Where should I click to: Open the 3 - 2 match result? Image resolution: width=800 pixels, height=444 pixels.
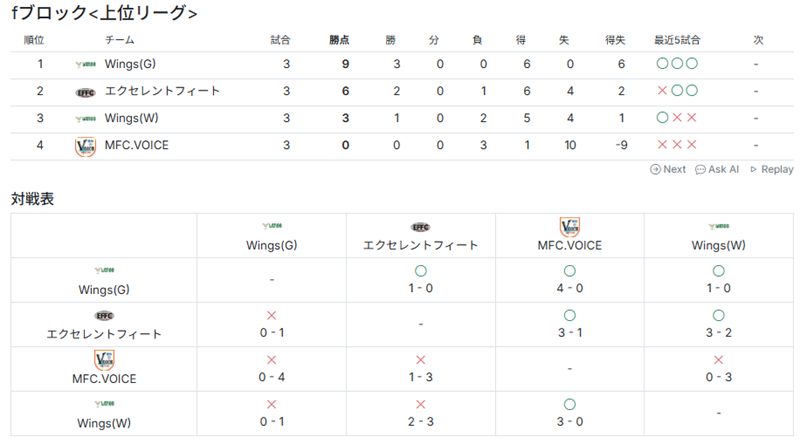coord(718,333)
